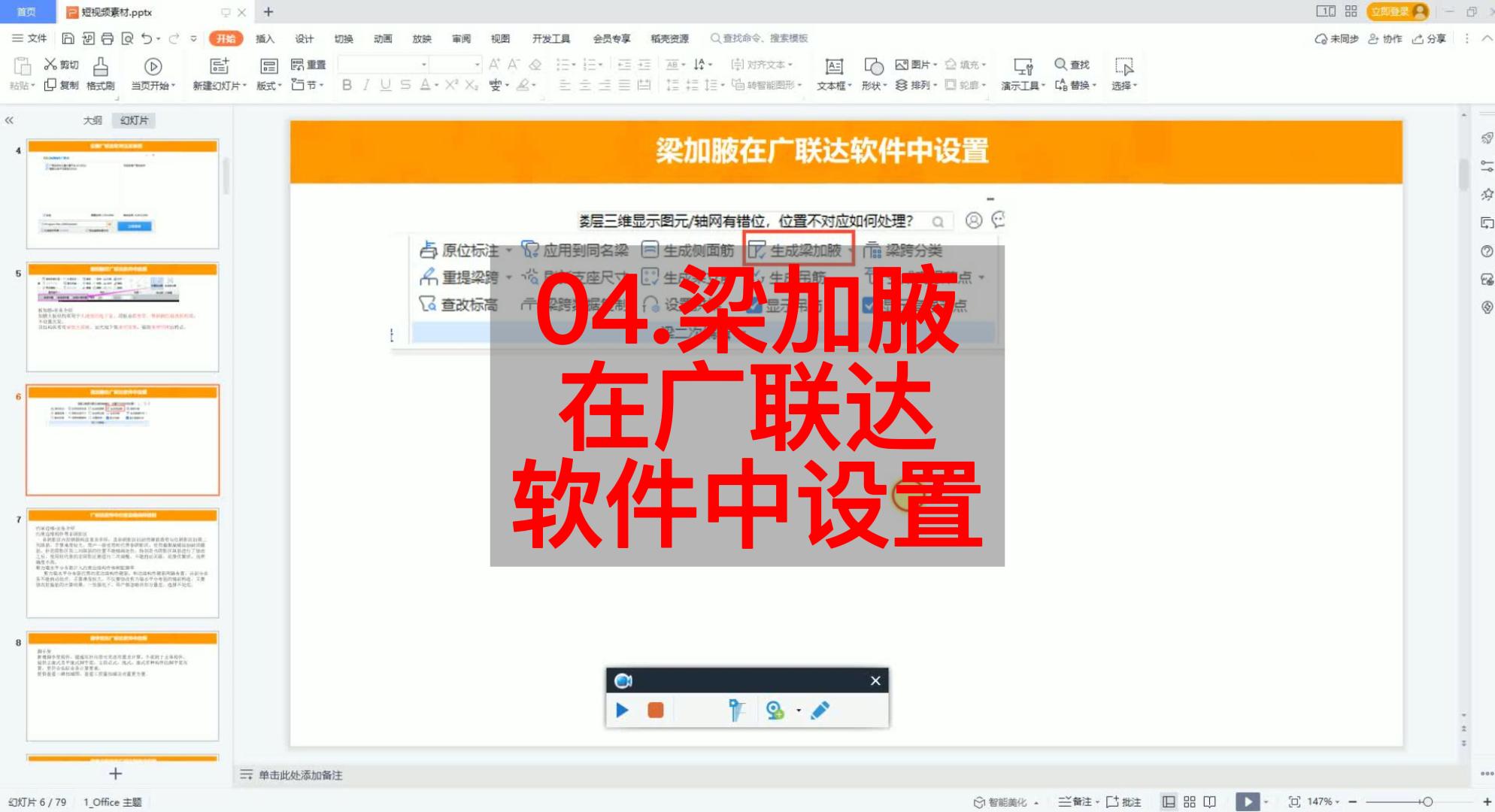Click the 分享 share button
1495x812 pixels.
[1429, 38]
